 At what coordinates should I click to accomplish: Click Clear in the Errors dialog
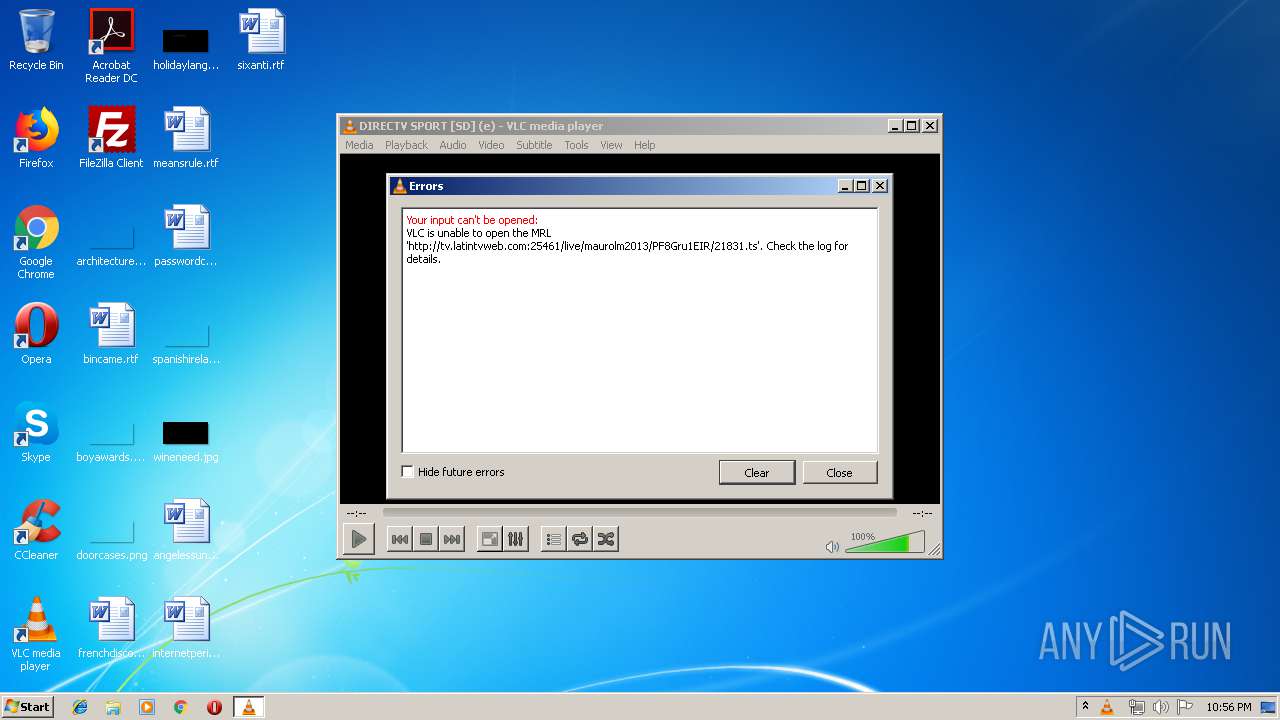point(757,473)
